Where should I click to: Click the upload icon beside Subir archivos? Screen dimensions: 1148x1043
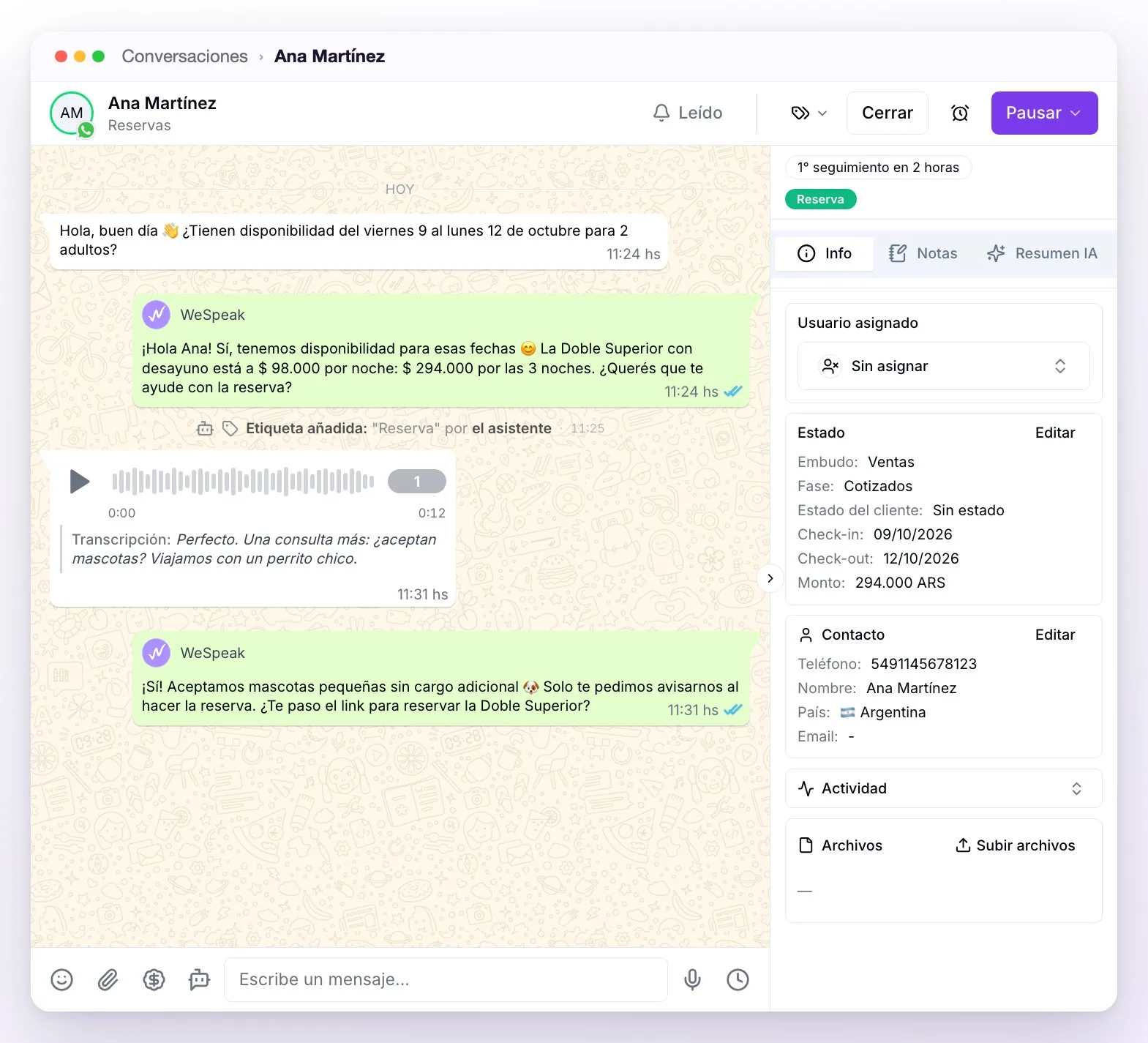[963, 845]
